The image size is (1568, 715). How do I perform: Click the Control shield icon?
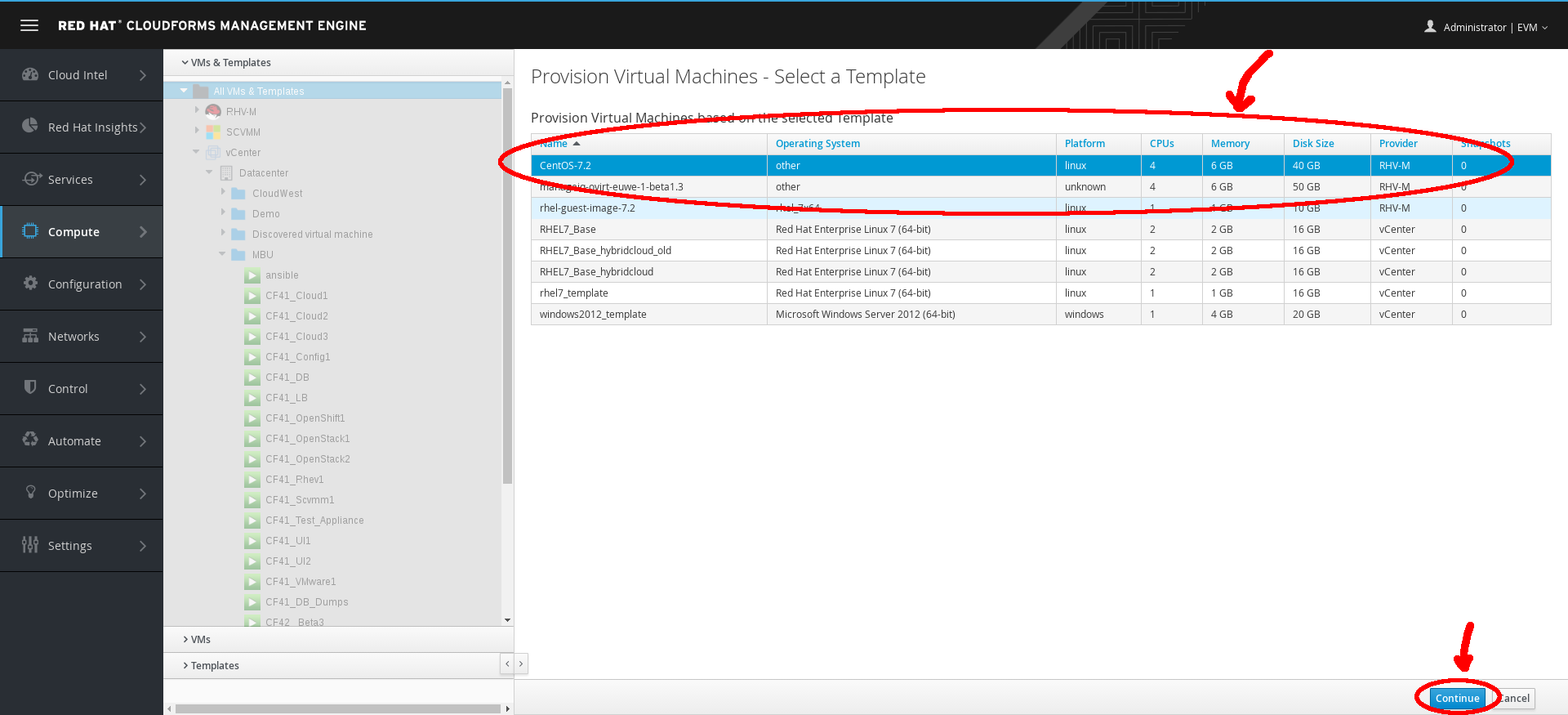coord(30,387)
